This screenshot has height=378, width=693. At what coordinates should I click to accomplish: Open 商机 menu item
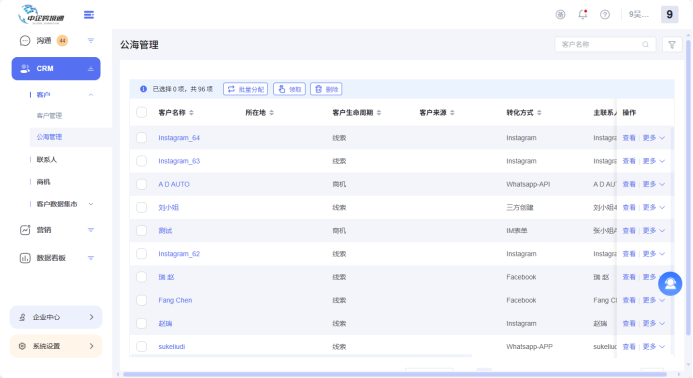43,182
